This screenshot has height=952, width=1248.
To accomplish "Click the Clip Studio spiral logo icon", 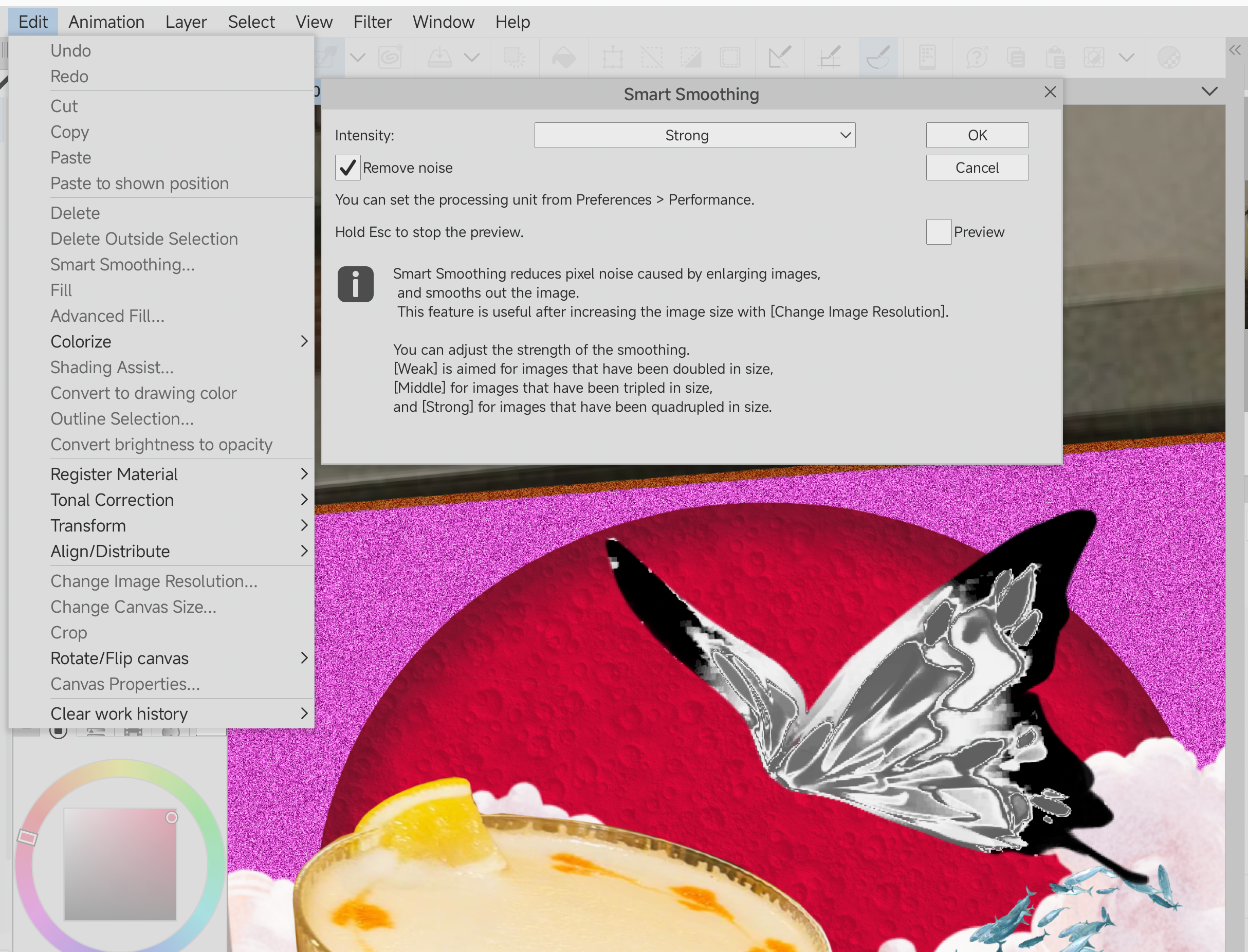I will point(390,57).
